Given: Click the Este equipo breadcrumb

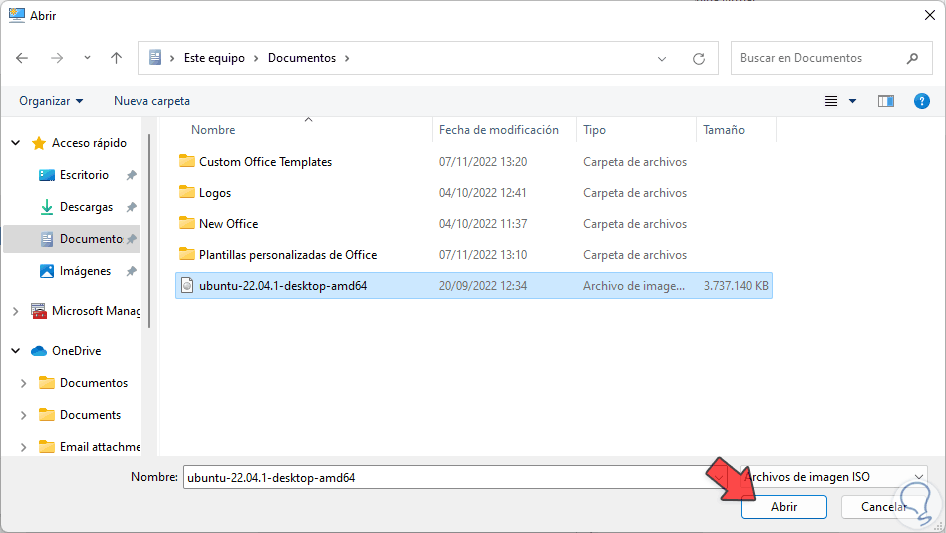Looking at the screenshot, I should tap(214, 58).
